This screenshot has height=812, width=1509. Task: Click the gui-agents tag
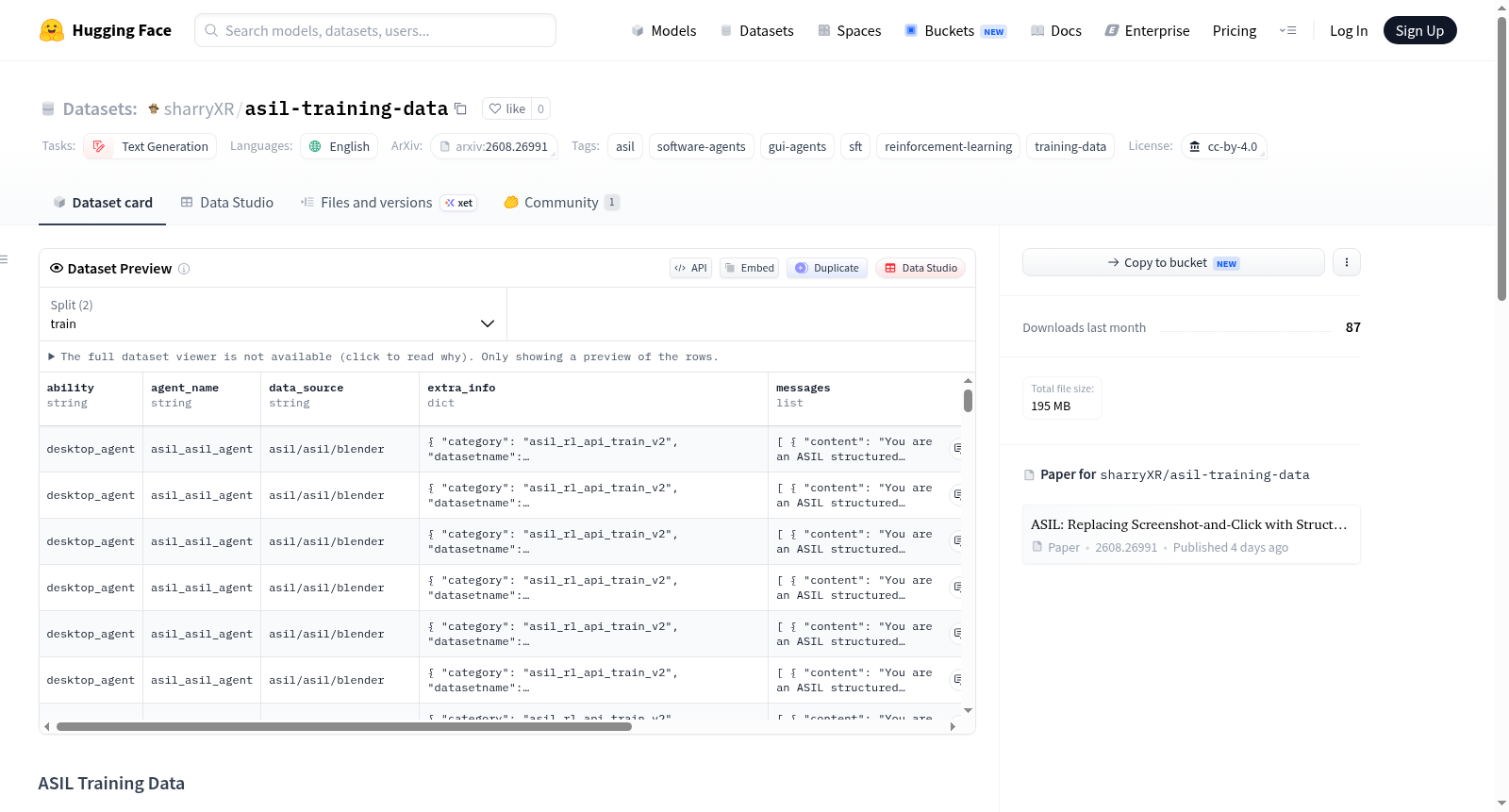[797, 146]
